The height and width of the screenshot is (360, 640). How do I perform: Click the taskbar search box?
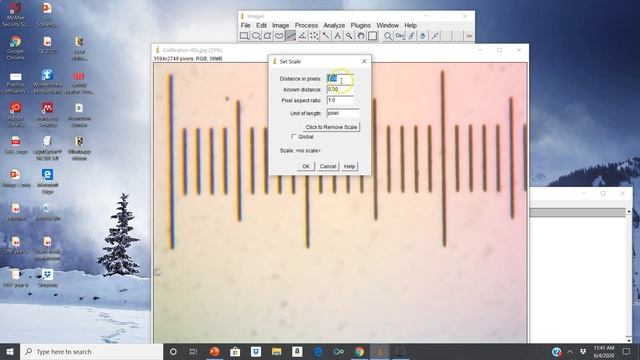point(91,351)
